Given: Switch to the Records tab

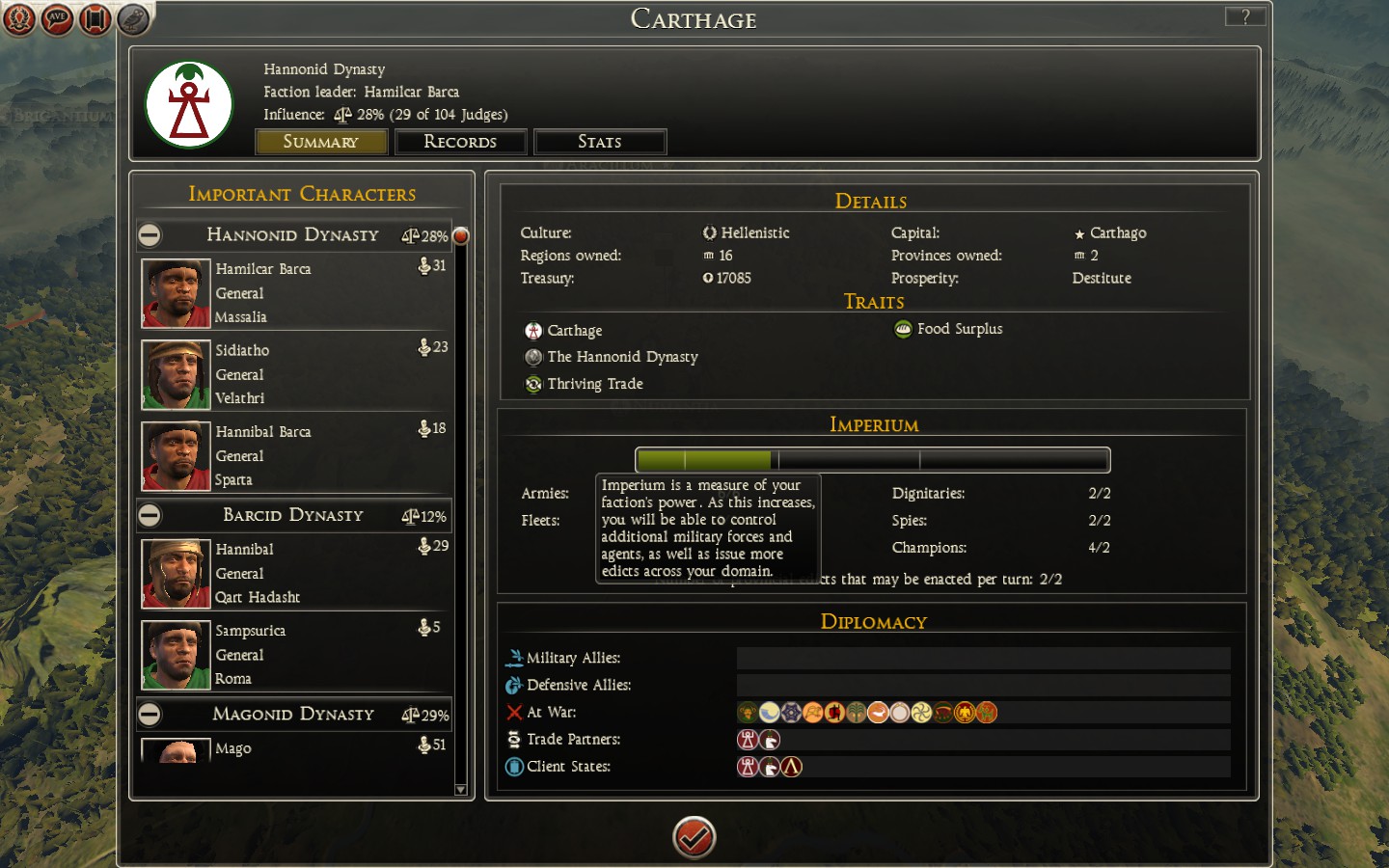Looking at the screenshot, I should pyautogui.click(x=460, y=142).
